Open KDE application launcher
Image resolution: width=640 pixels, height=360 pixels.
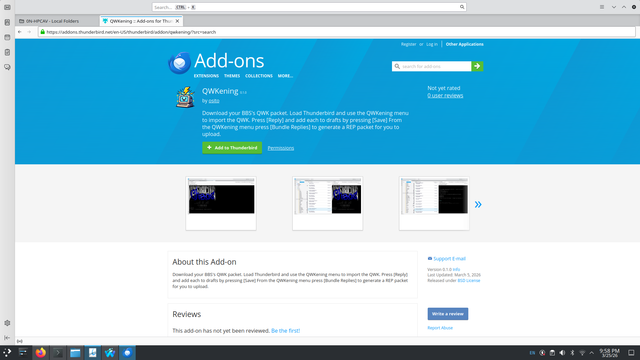coord(7,353)
